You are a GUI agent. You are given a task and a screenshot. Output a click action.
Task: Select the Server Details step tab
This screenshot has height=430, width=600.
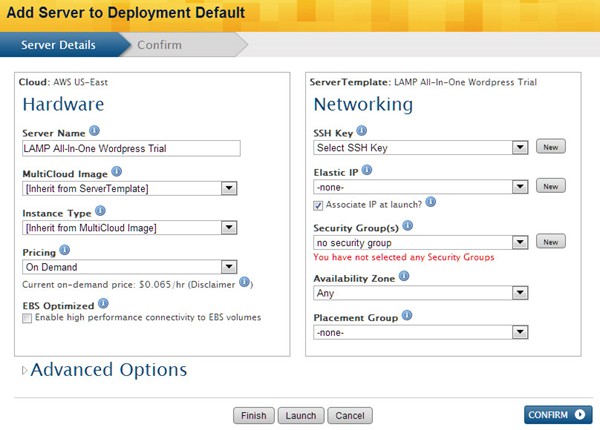59,45
